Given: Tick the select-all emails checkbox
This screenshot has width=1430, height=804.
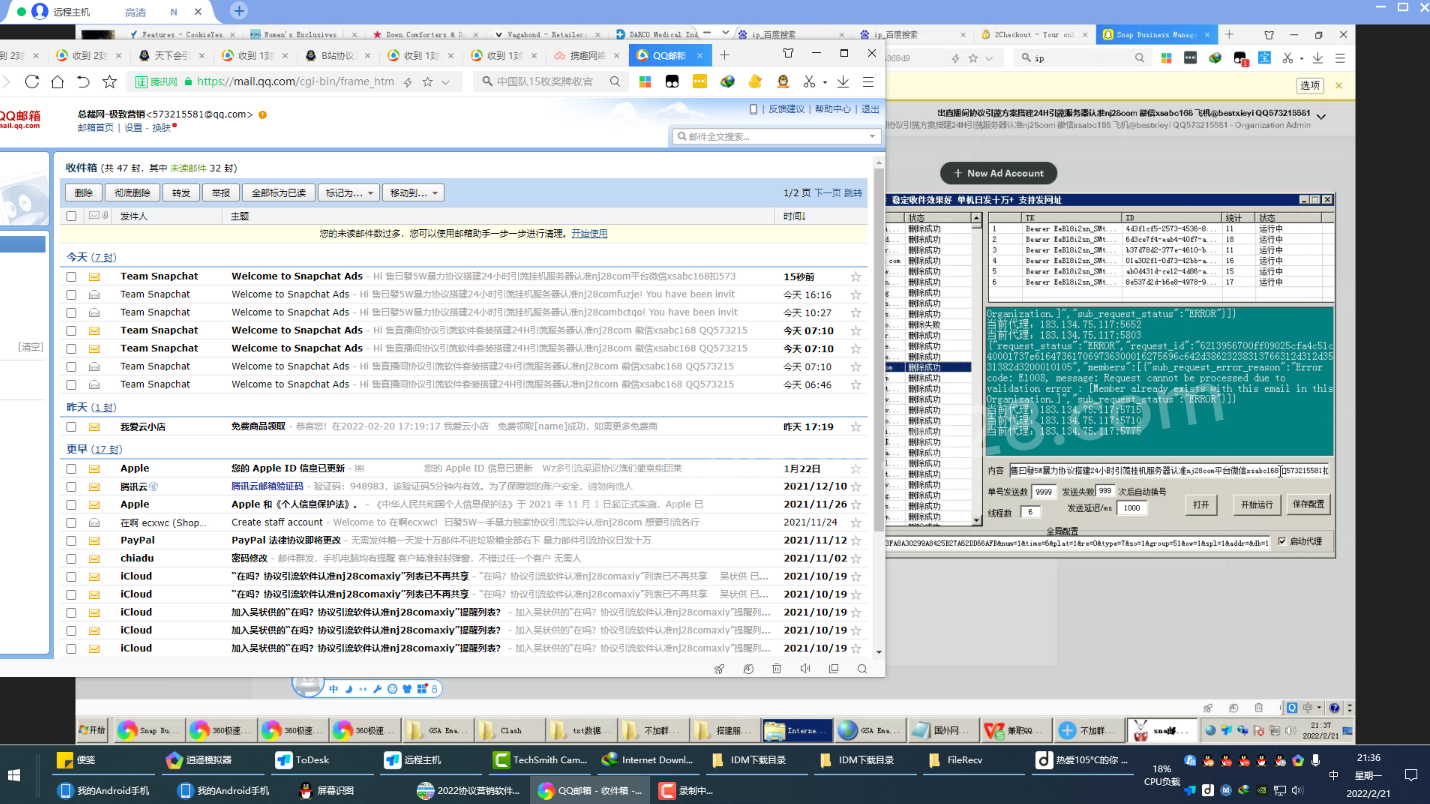Looking at the screenshot, I should click(71, 216).
